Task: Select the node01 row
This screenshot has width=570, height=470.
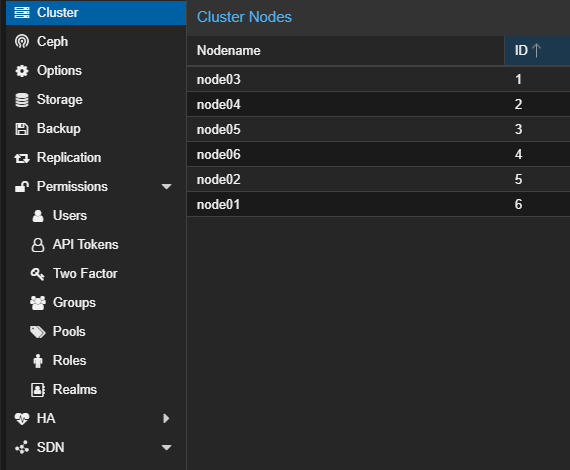Action: (378, 204)
